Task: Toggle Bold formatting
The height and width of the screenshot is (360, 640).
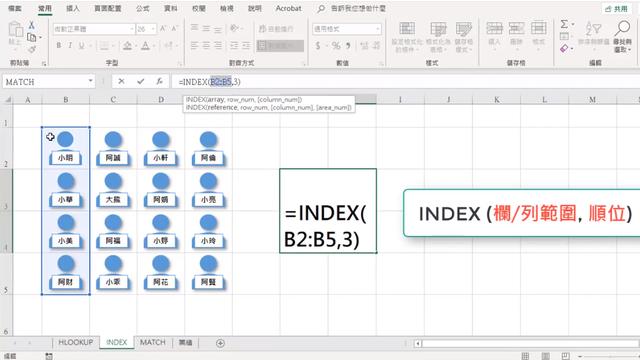Action: (59, 45)
